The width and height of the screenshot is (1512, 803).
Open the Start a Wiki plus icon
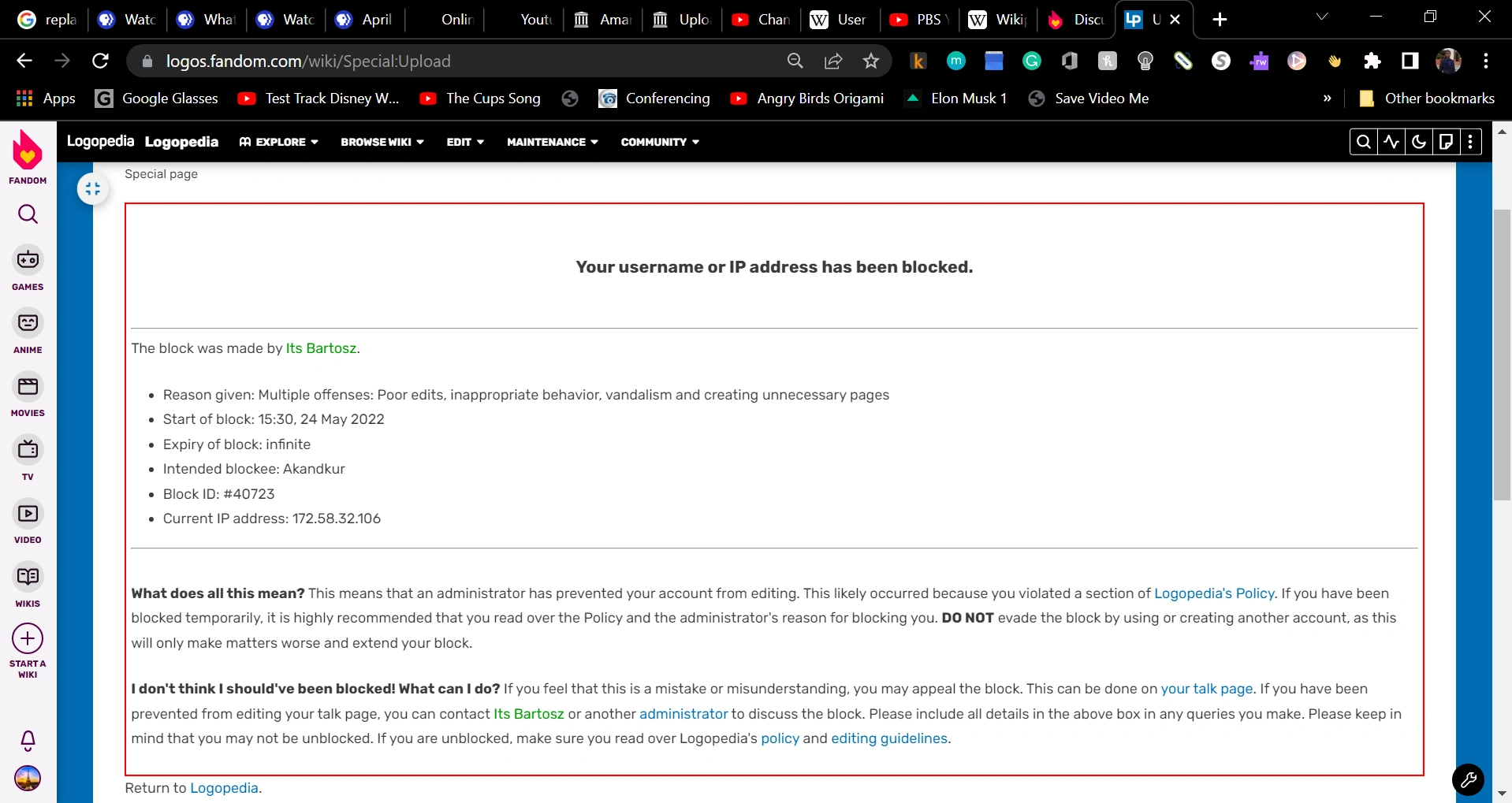pos(28,638)
